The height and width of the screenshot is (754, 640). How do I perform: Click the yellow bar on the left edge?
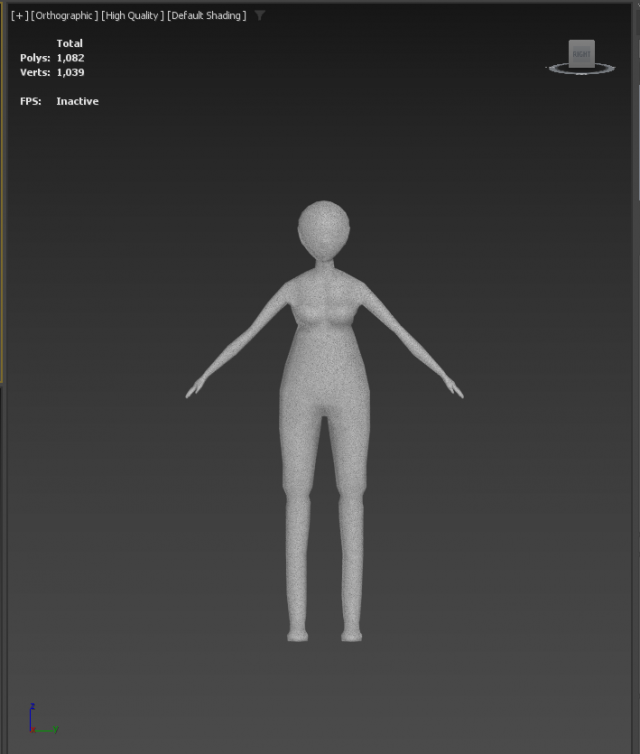click(2, 200)
